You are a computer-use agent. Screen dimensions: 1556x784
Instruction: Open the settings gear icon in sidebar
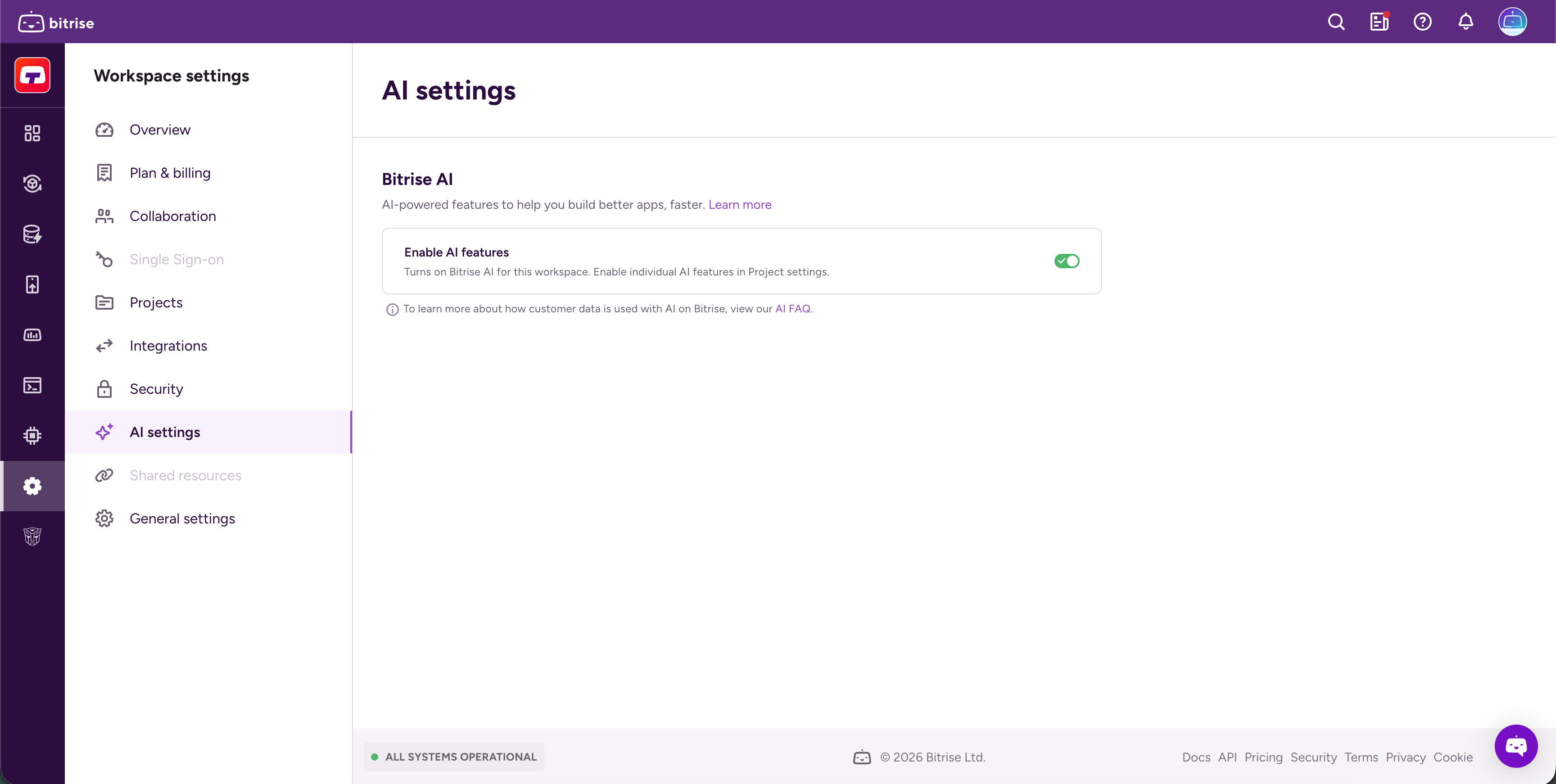coord(32,486)
